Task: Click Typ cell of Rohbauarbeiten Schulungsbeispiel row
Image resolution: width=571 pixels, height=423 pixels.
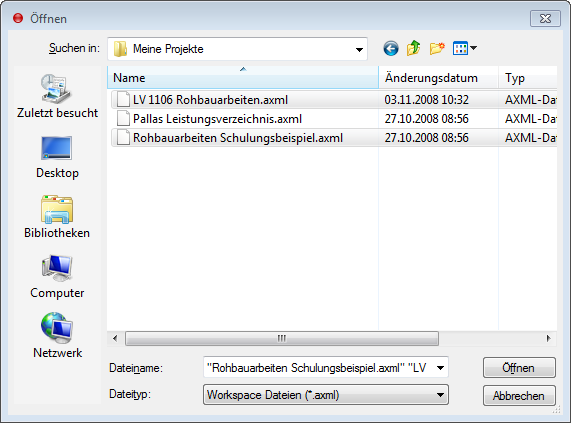Action: [531, 138]
